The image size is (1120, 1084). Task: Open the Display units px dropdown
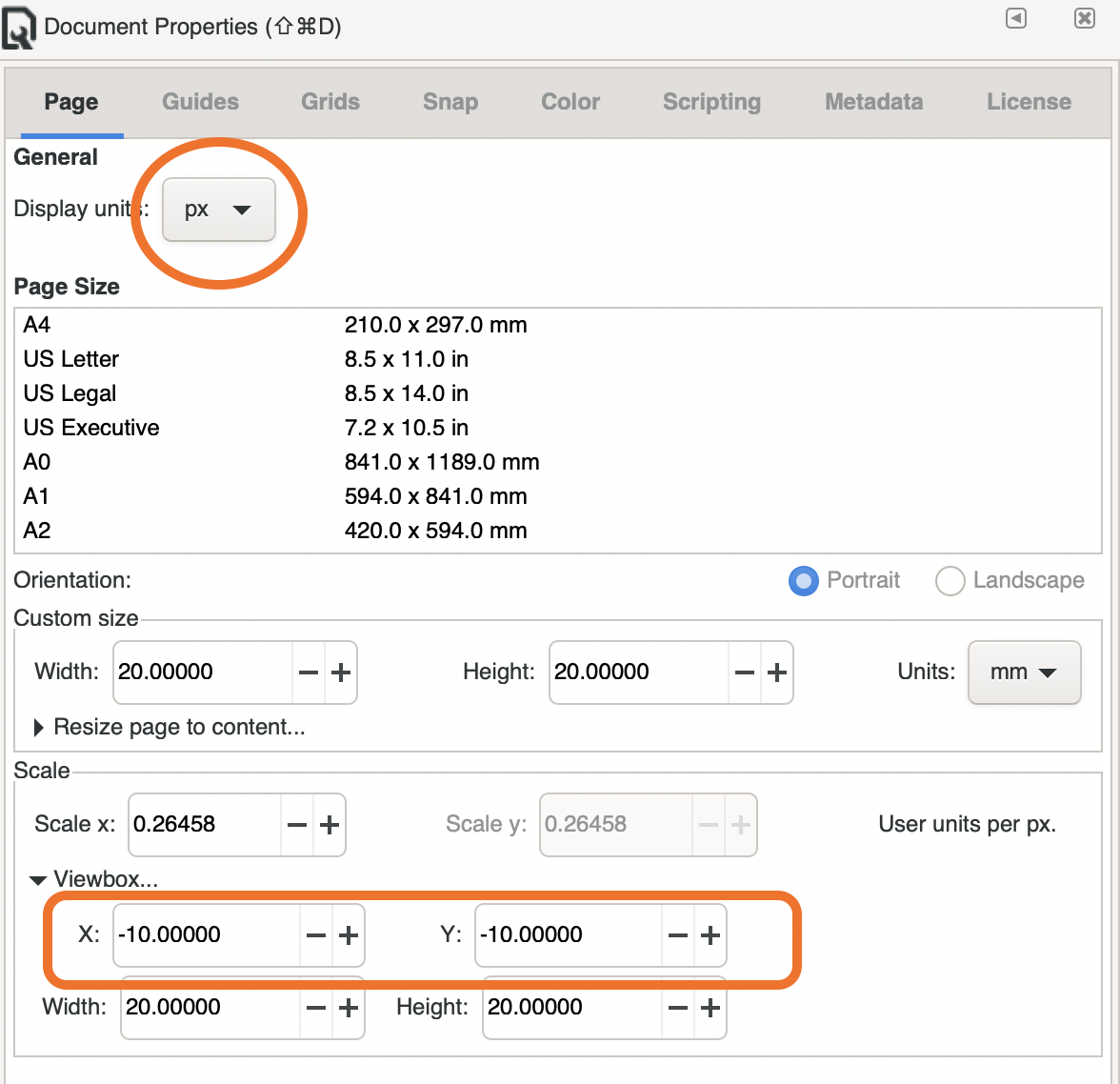coord(218,210)
